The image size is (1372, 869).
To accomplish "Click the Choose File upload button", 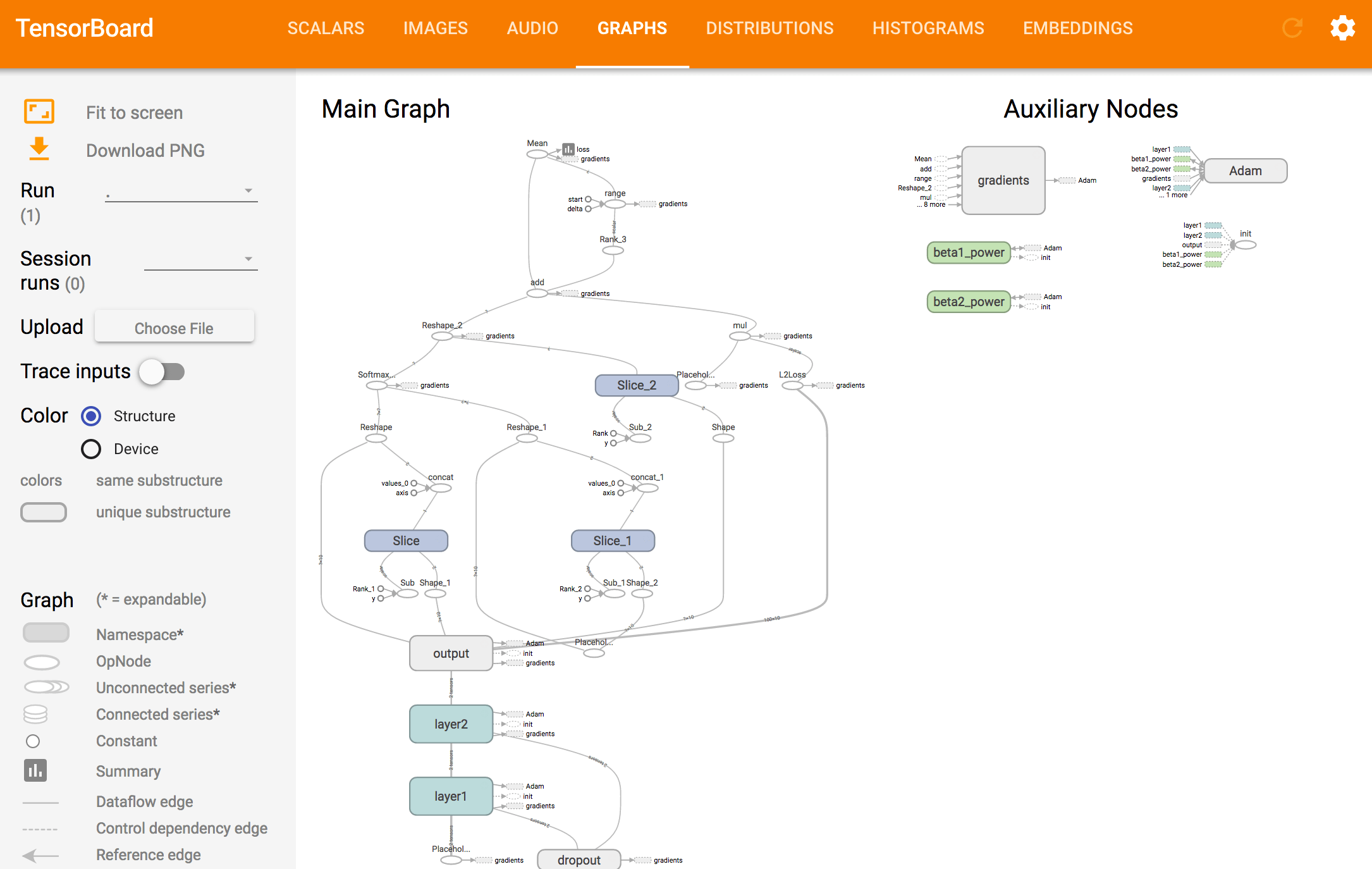I will pos(174,328).
